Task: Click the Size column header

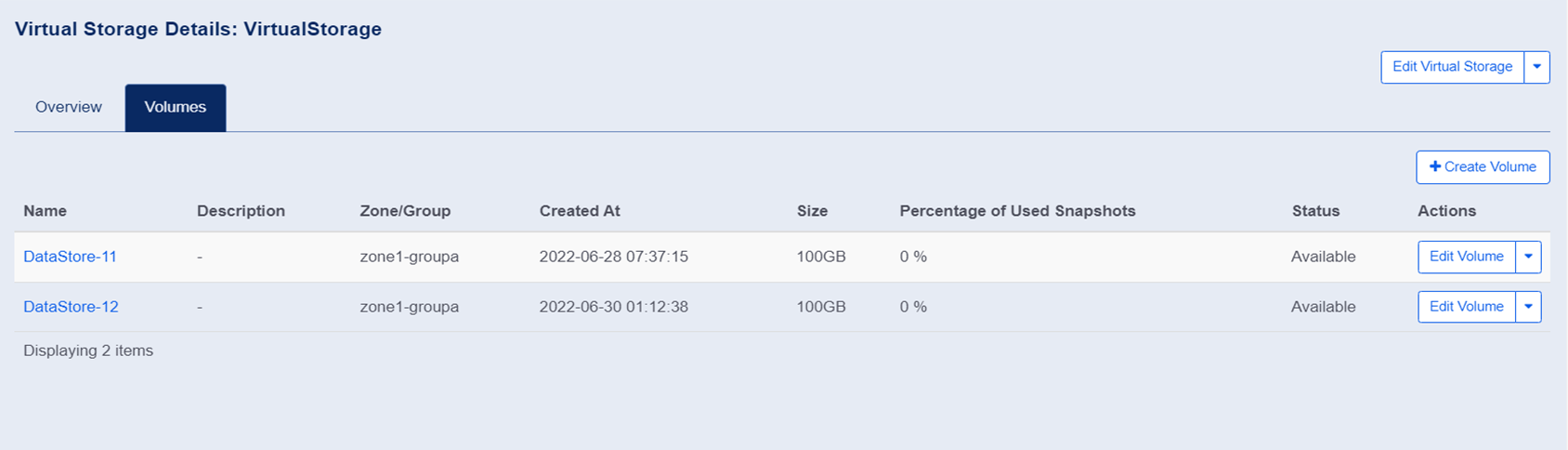Action: [812, 211]
